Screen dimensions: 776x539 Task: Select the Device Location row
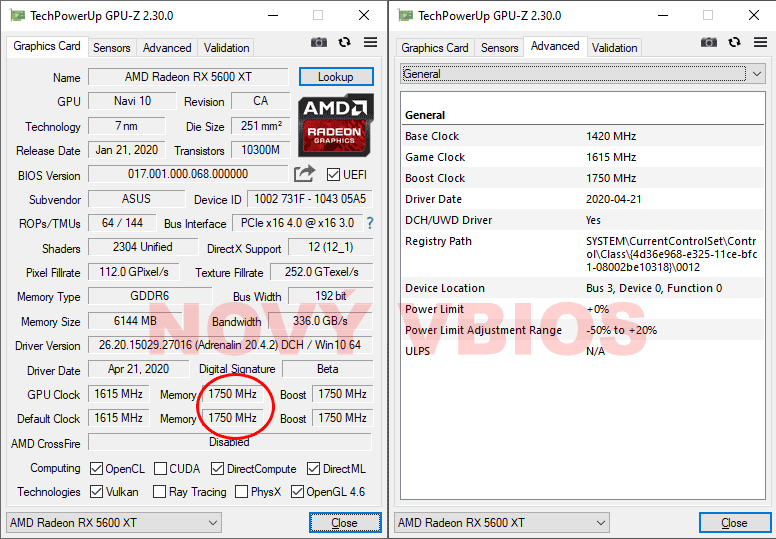point(584,288)
